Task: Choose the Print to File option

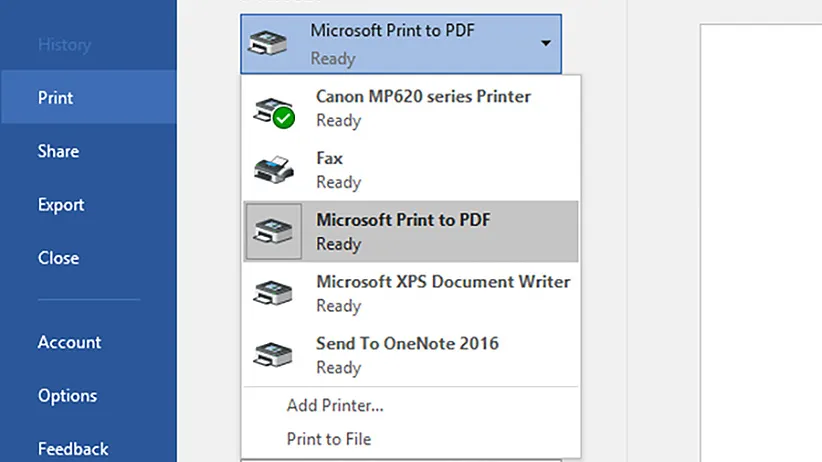Action: [x=329, y=438]
